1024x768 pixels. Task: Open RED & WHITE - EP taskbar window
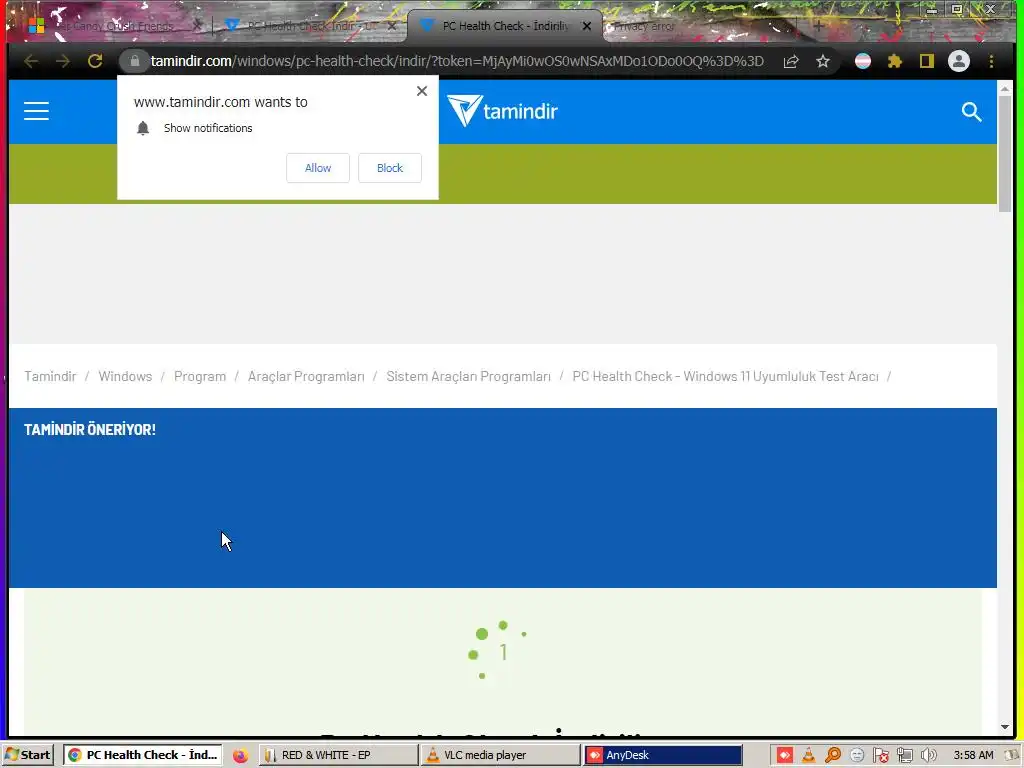(x=338, y=755)
